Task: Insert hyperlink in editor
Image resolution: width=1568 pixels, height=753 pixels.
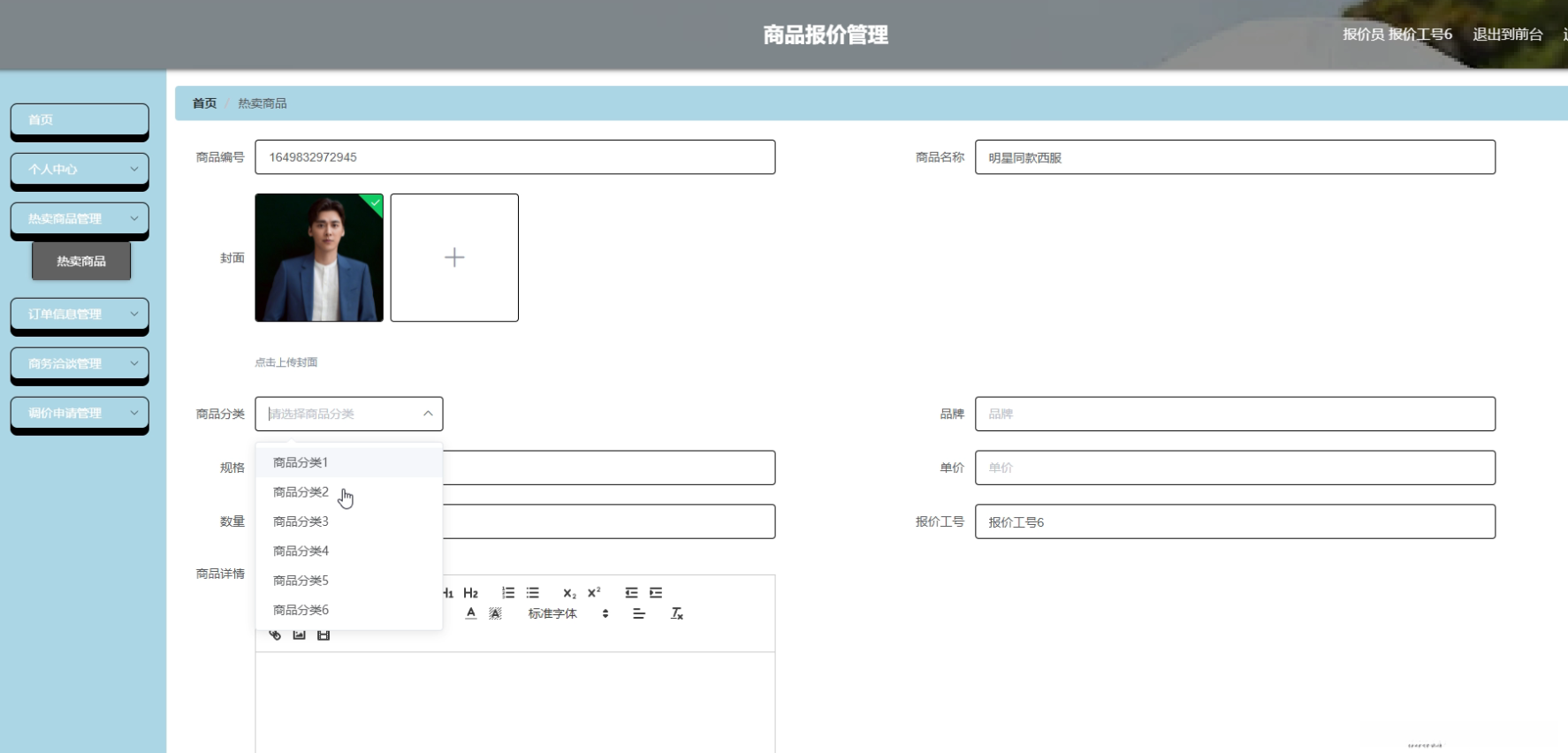Action: pyautogui.click(x=275, y=635)
